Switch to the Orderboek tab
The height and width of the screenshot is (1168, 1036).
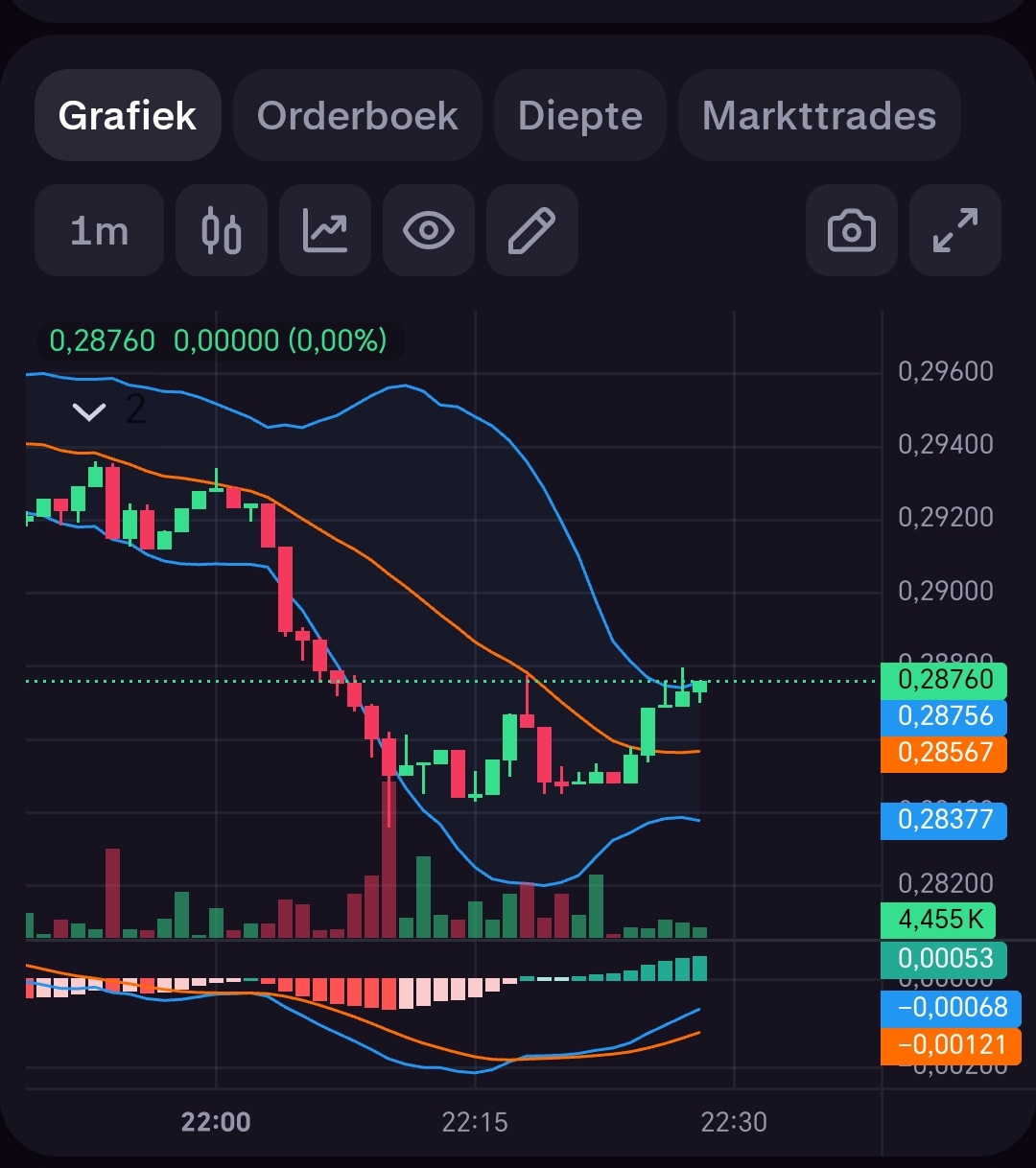(x=357, y=116)
